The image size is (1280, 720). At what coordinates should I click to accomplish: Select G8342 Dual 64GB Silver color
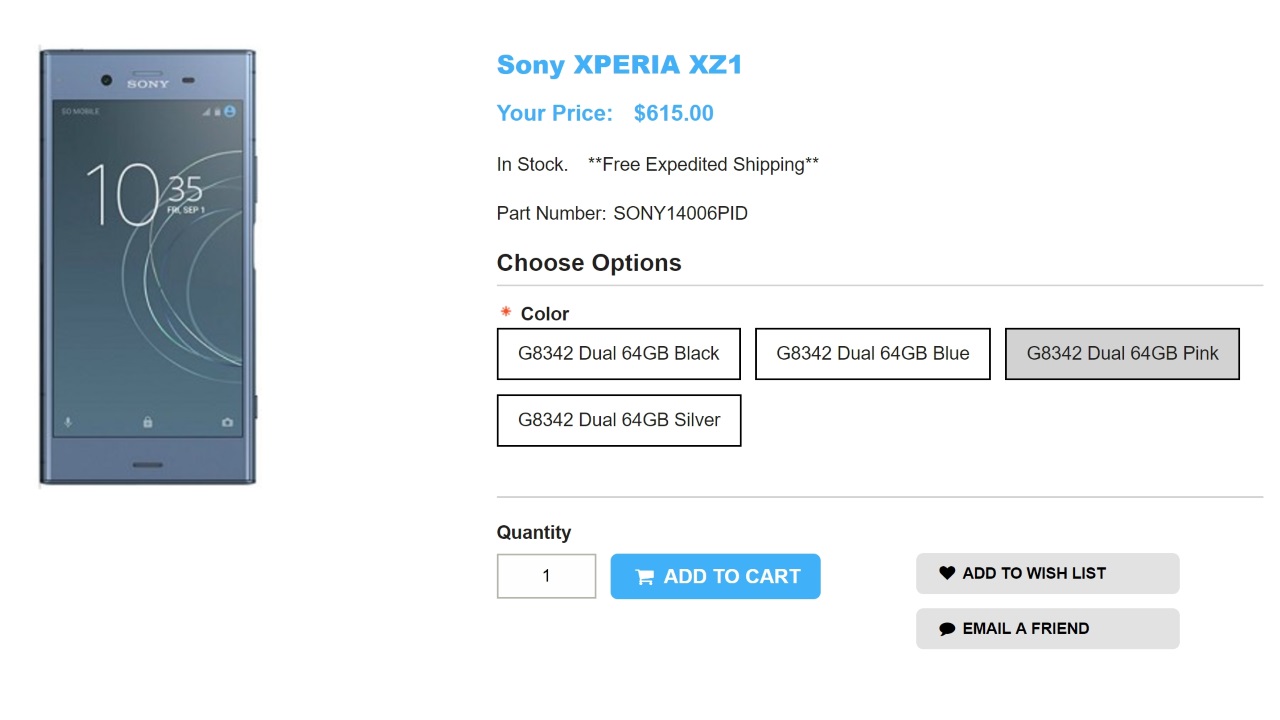coord(618,420)
